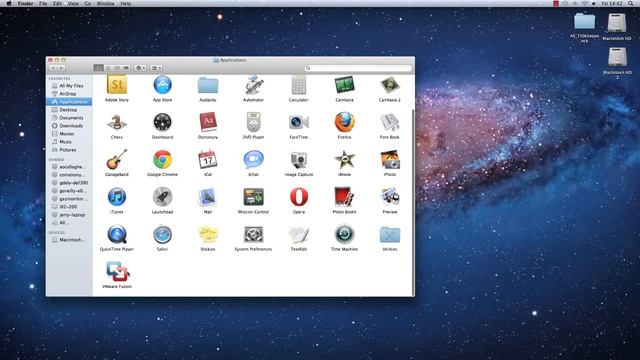Select the Launchpad rocket icon
The width and height of the screenshot is (640, 360).
pos(162,197)
